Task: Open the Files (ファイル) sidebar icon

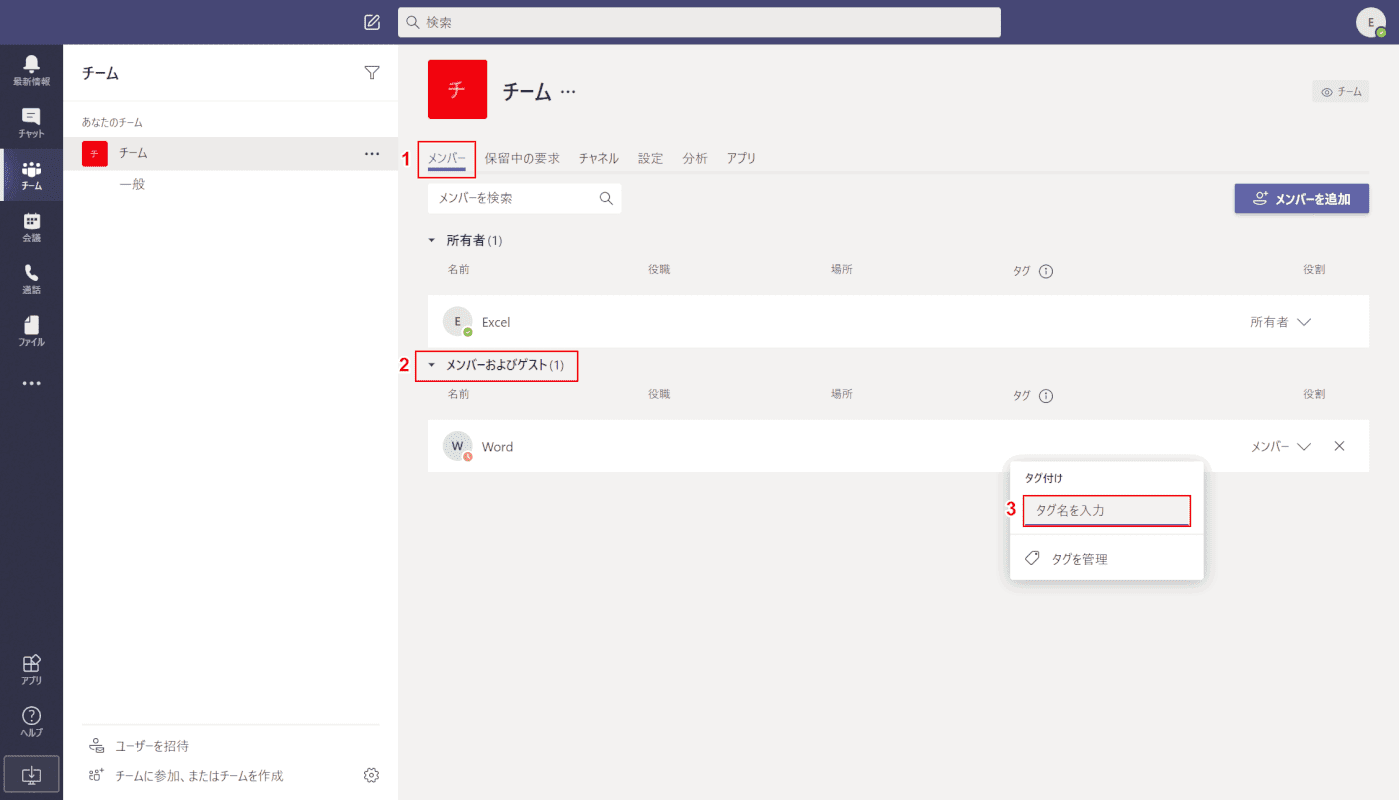Action: pos(31,331)
